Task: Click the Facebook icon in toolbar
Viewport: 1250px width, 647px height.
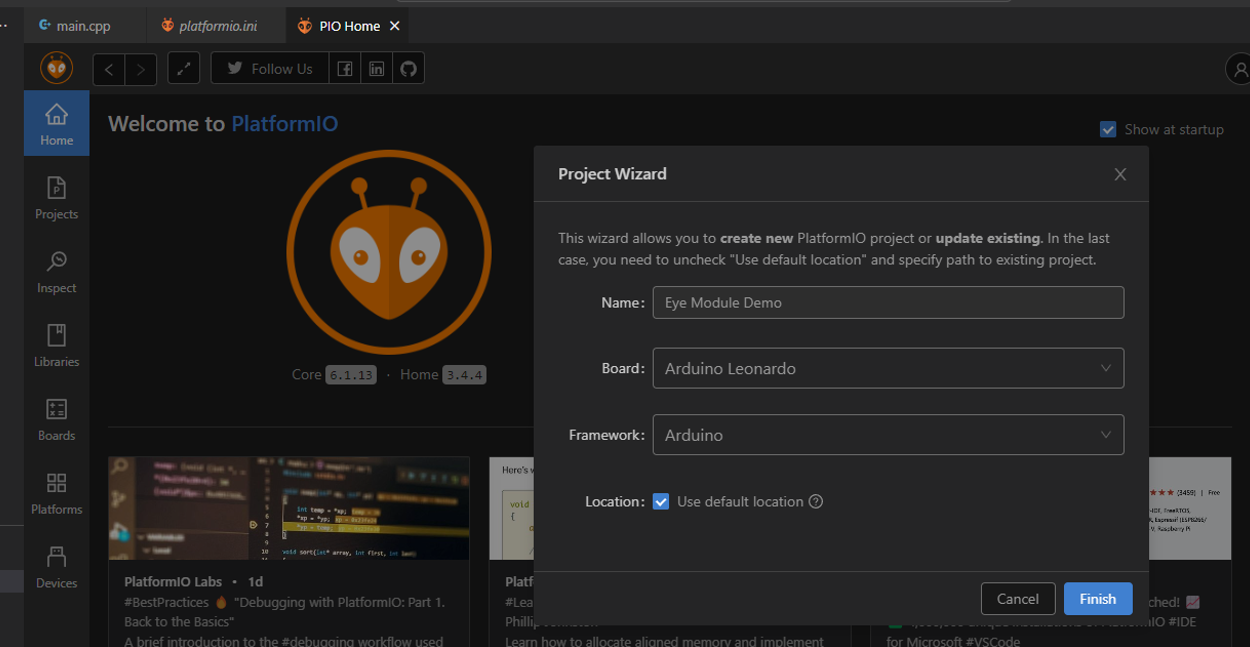Action: [344, 69]
